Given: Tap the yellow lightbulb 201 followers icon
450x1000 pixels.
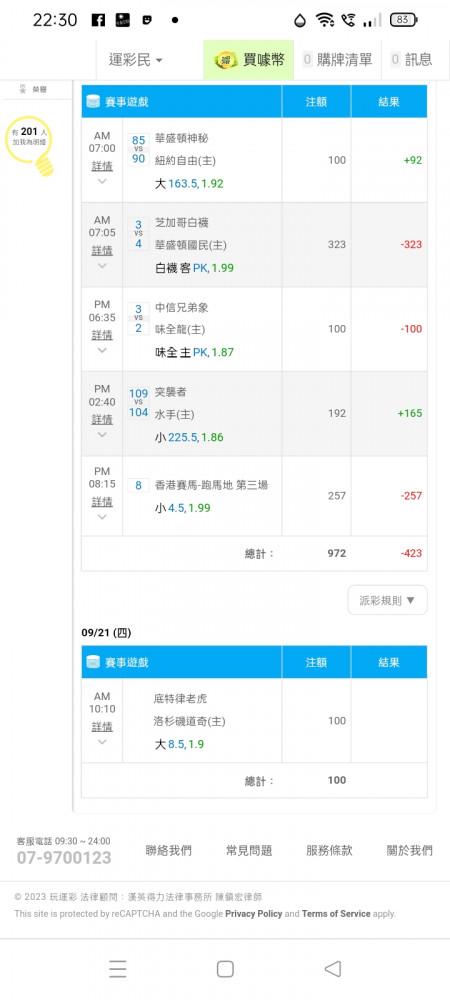Looking at the screenshot, I should (30, 143).
